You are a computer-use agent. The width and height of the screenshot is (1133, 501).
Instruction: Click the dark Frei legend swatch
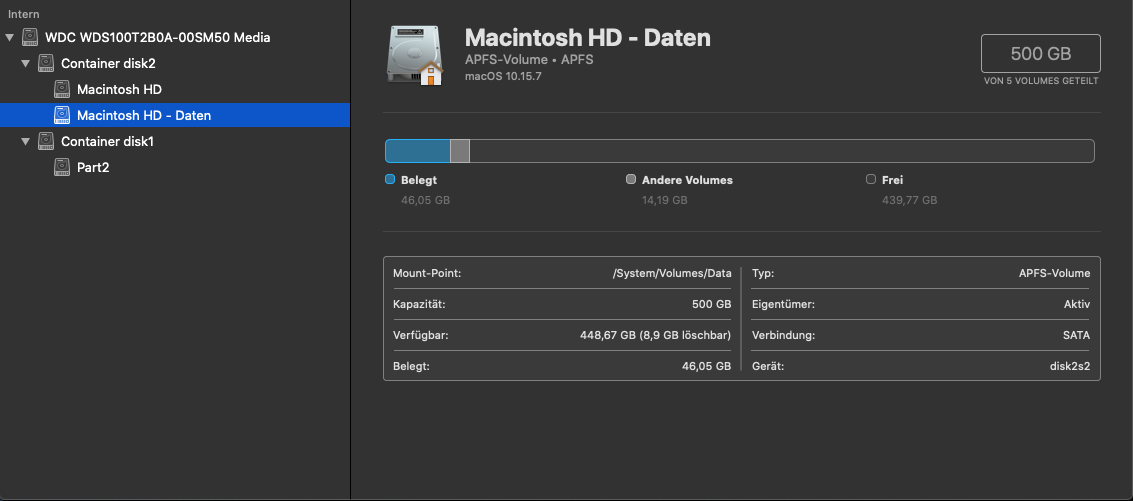coord(871,180)
